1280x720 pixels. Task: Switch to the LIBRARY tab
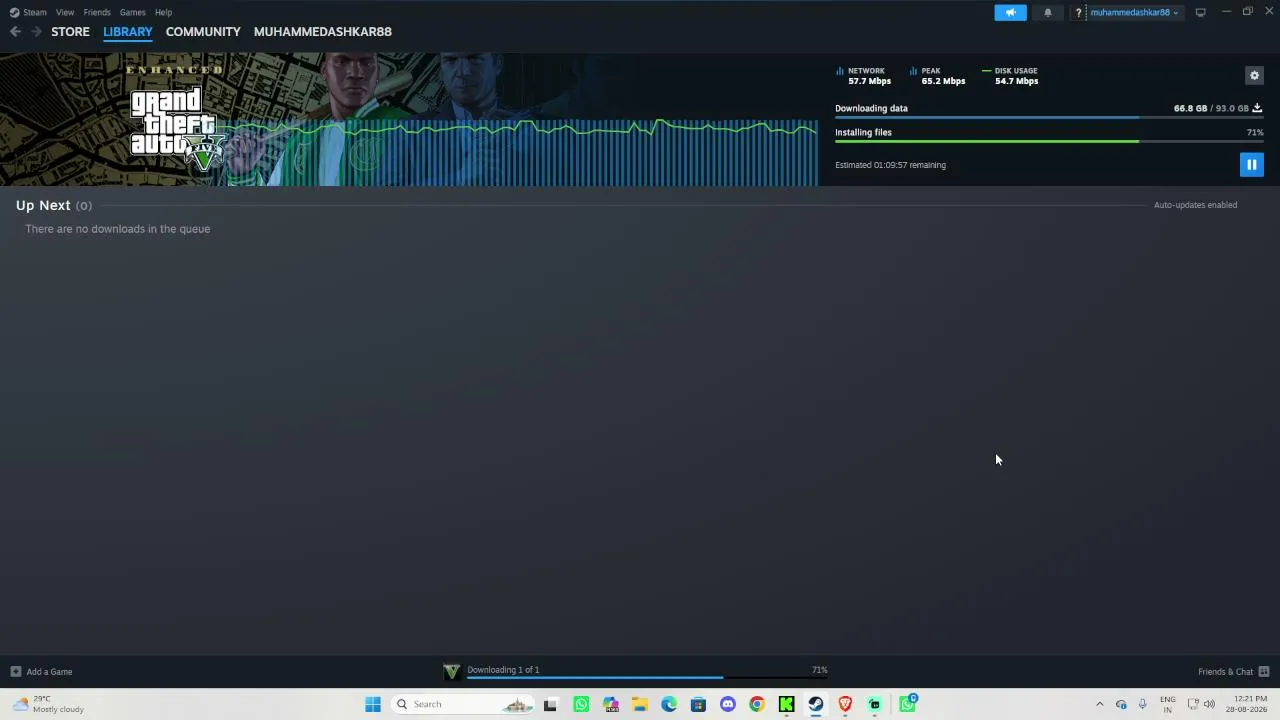(128, 32)
